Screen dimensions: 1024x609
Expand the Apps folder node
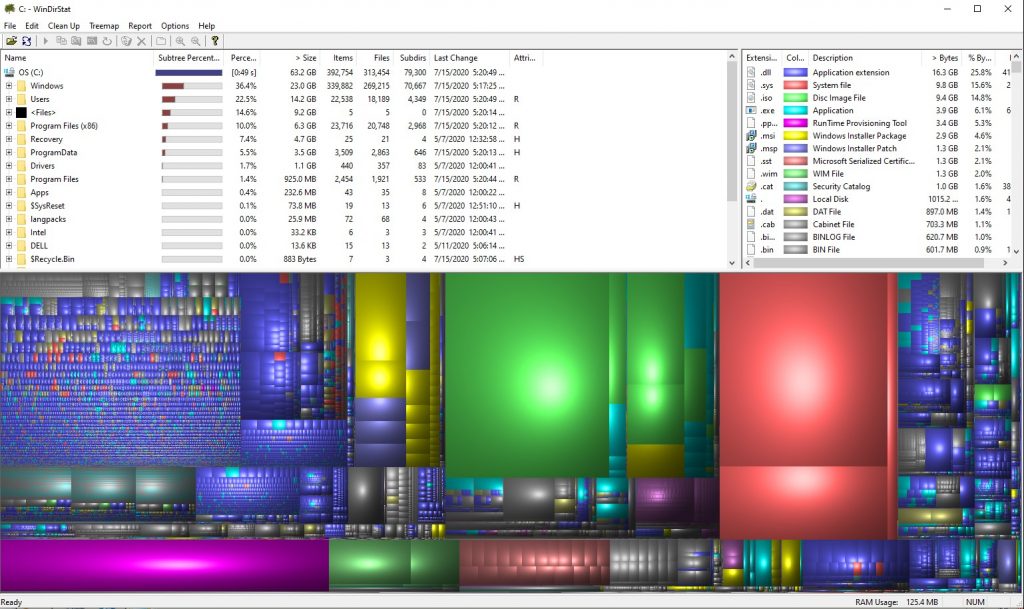pyautogui.click(x=8, y=193)
